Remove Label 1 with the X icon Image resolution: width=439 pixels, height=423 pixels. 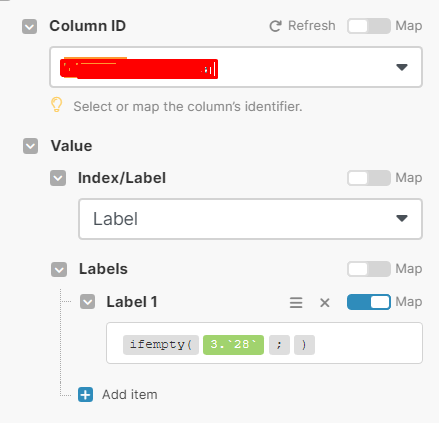[x=325, y=303]
